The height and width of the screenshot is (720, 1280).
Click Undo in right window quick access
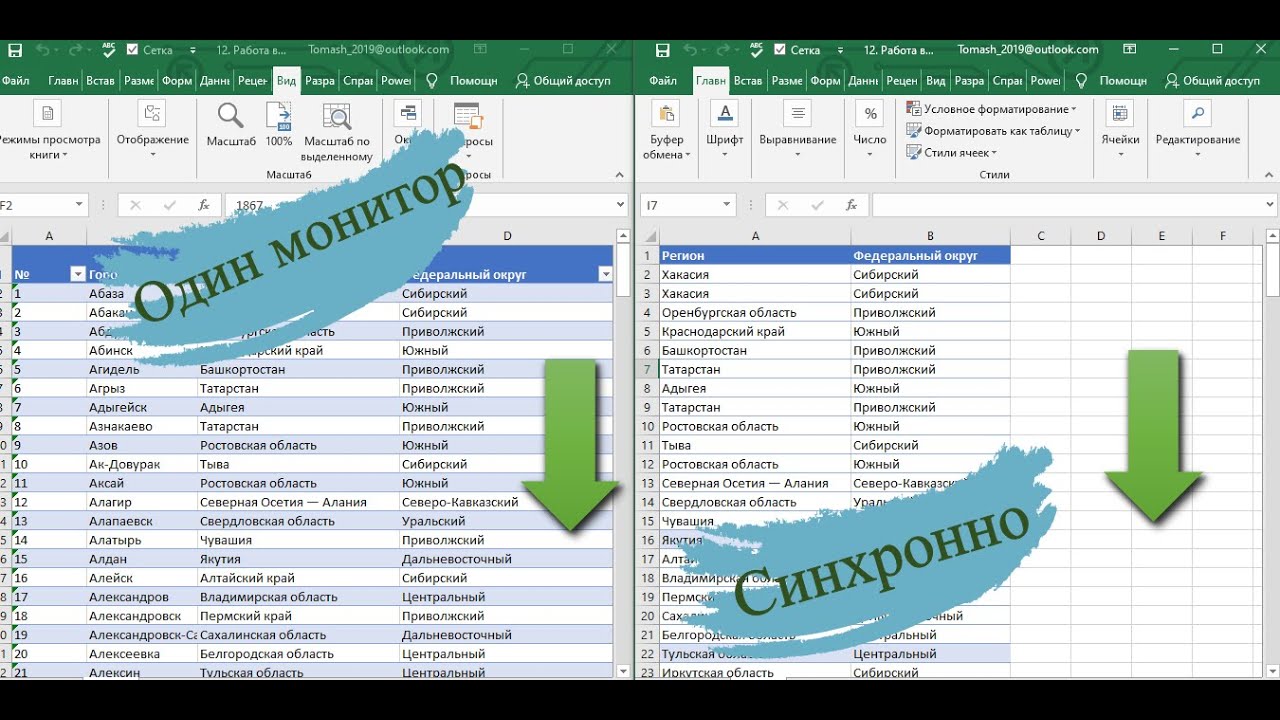tap(690, 49)
